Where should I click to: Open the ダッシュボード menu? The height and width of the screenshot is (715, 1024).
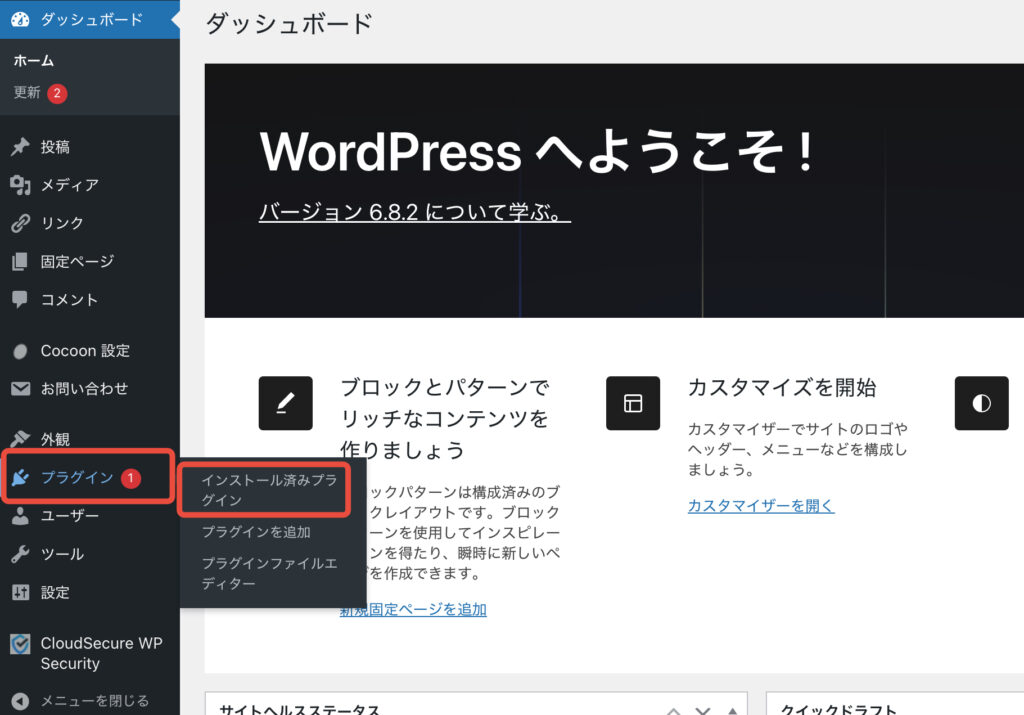pyautogui.click(x=89, y=19)
